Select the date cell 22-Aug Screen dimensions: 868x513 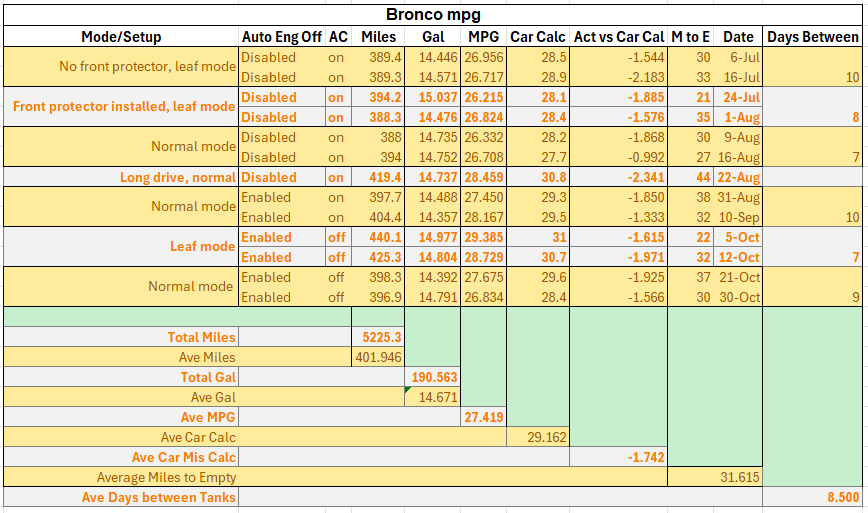[x=738, y=177]
